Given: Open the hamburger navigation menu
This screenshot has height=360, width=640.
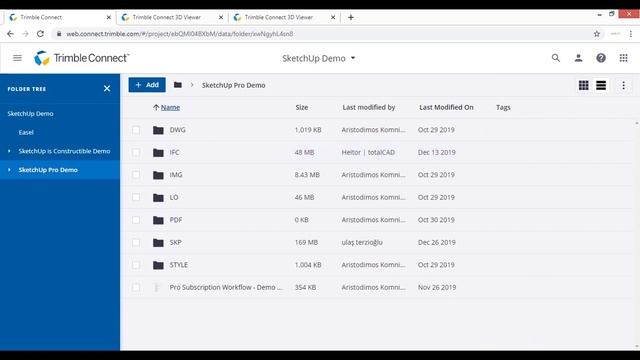Looking at the screenshot, I should pos(17,58).
